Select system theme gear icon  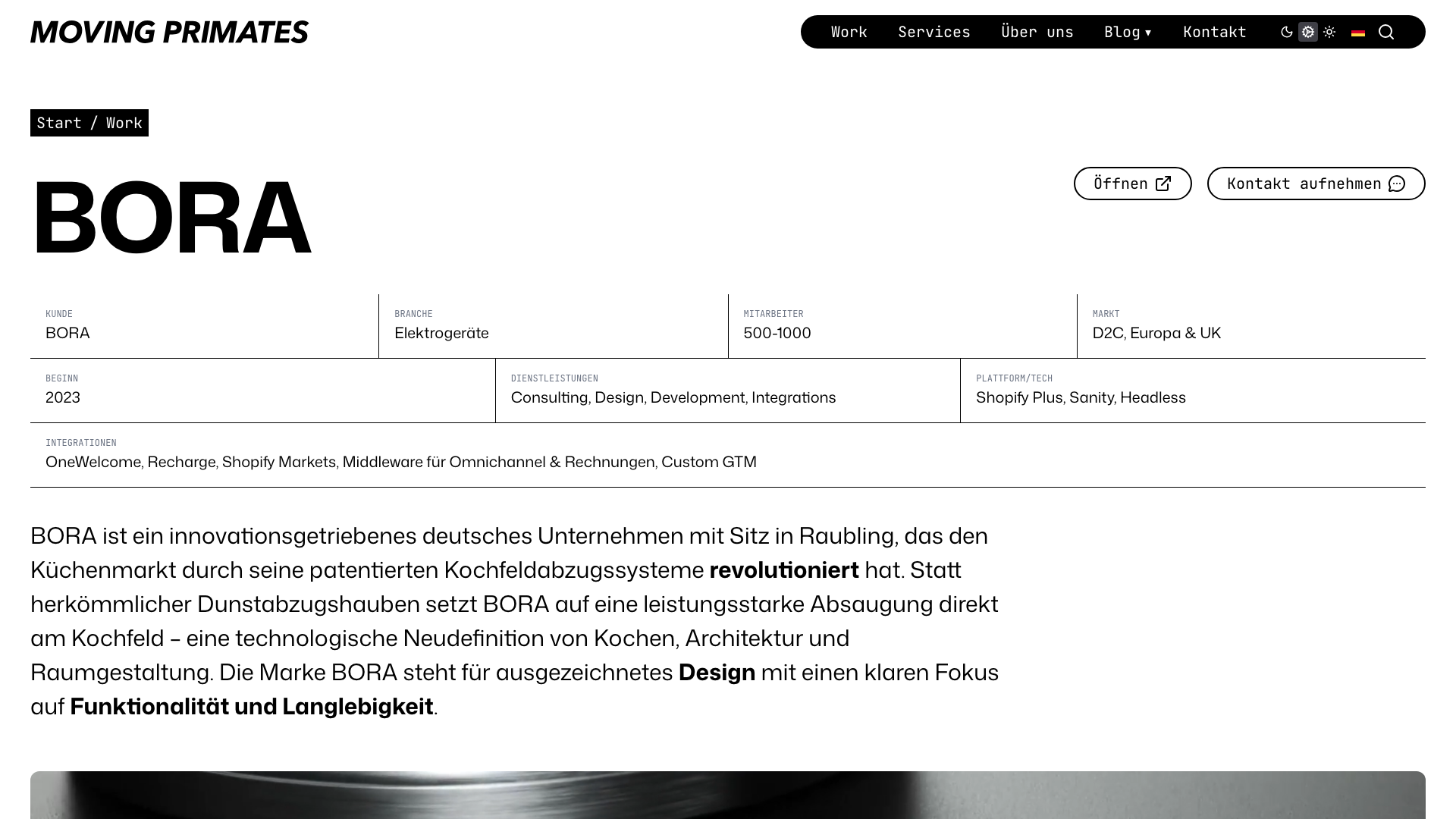tap(1308, 32)
